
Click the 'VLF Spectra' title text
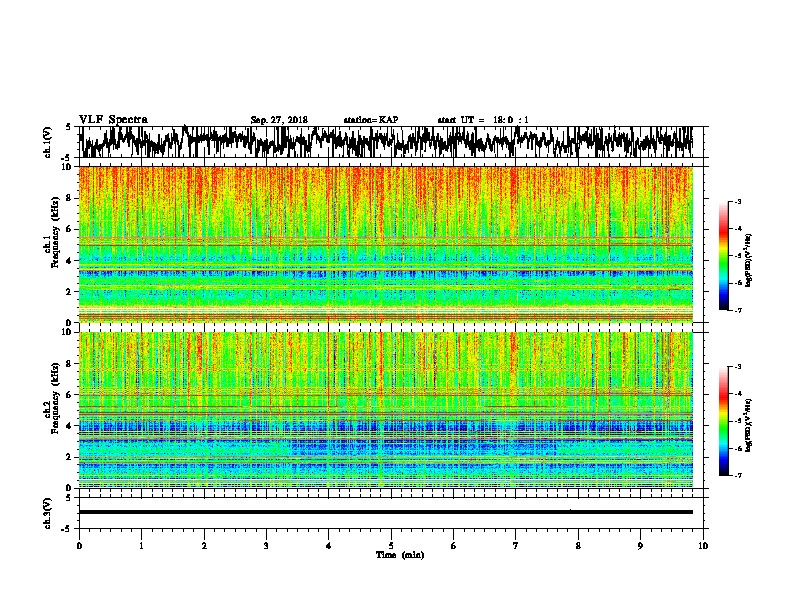tap(113, 120)
